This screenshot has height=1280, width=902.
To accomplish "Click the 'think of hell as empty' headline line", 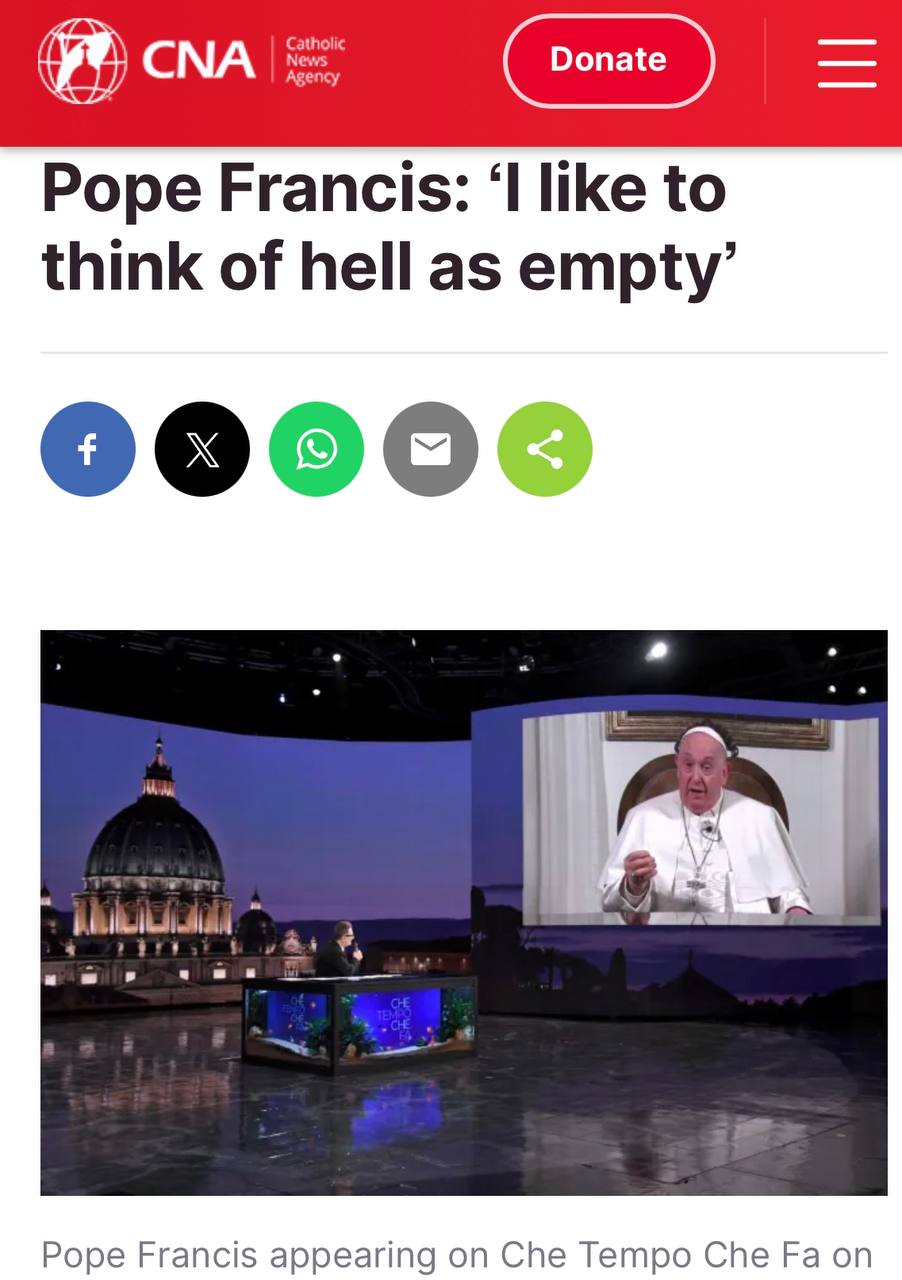I will tap(389, 268).
